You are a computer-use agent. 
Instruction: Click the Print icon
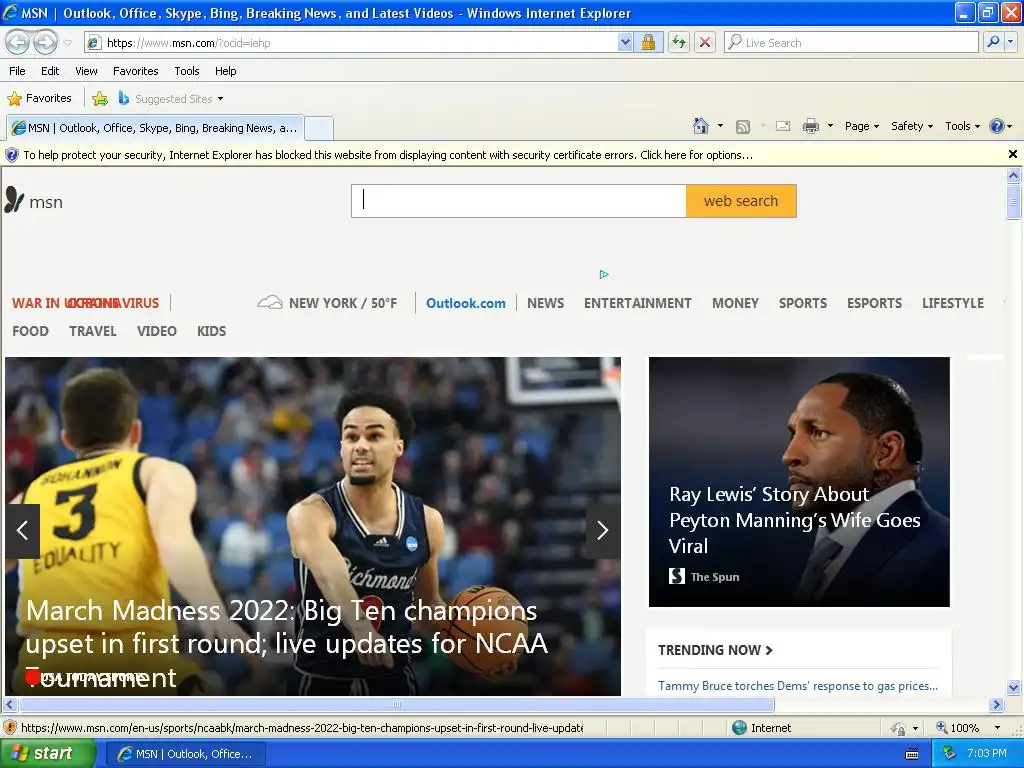pos(810,126)
